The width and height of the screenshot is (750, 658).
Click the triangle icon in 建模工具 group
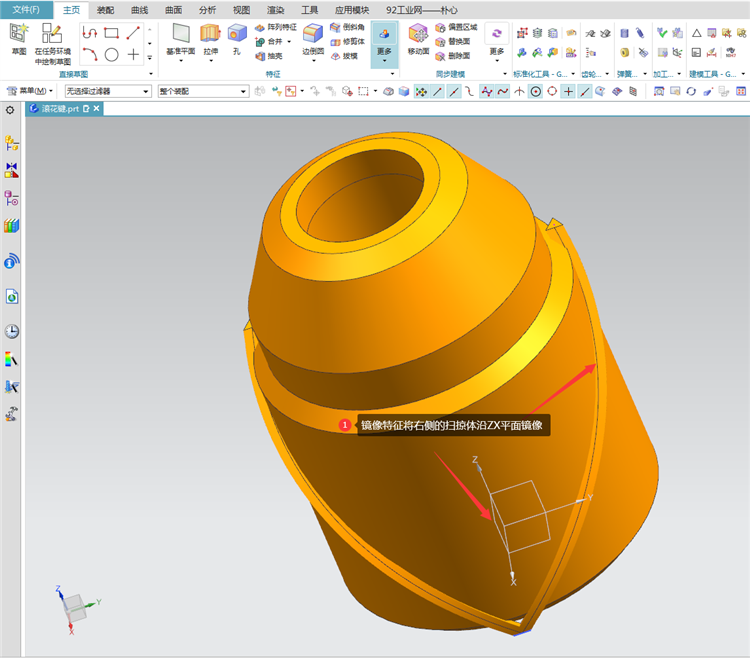point(696,33)
